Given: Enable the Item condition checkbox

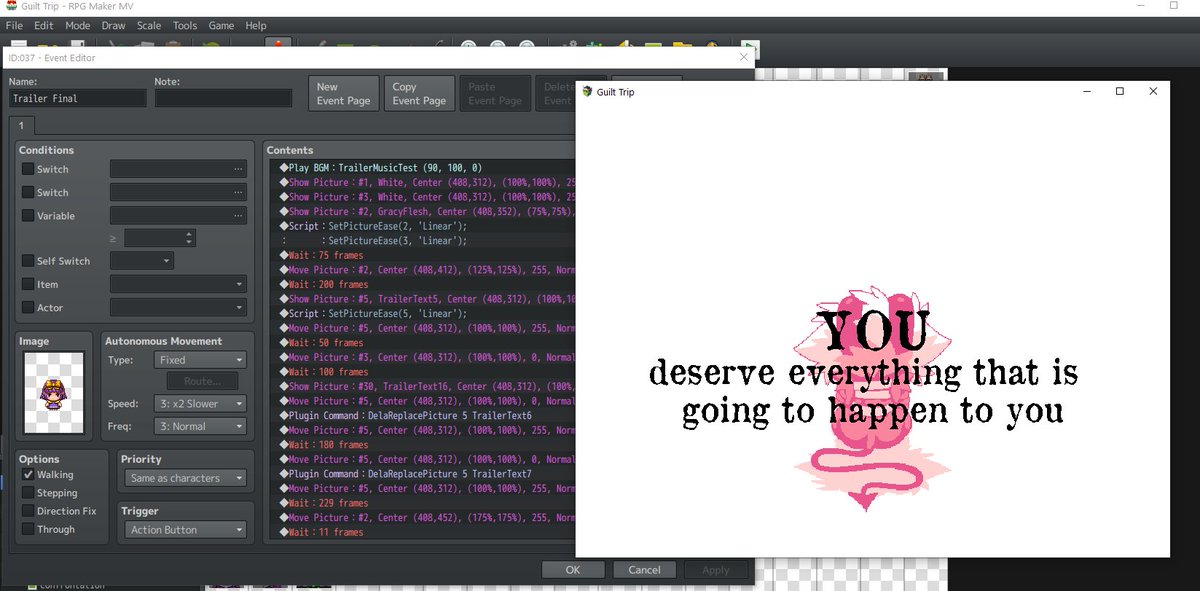Looking at the screenshot, I should [28, 284].
